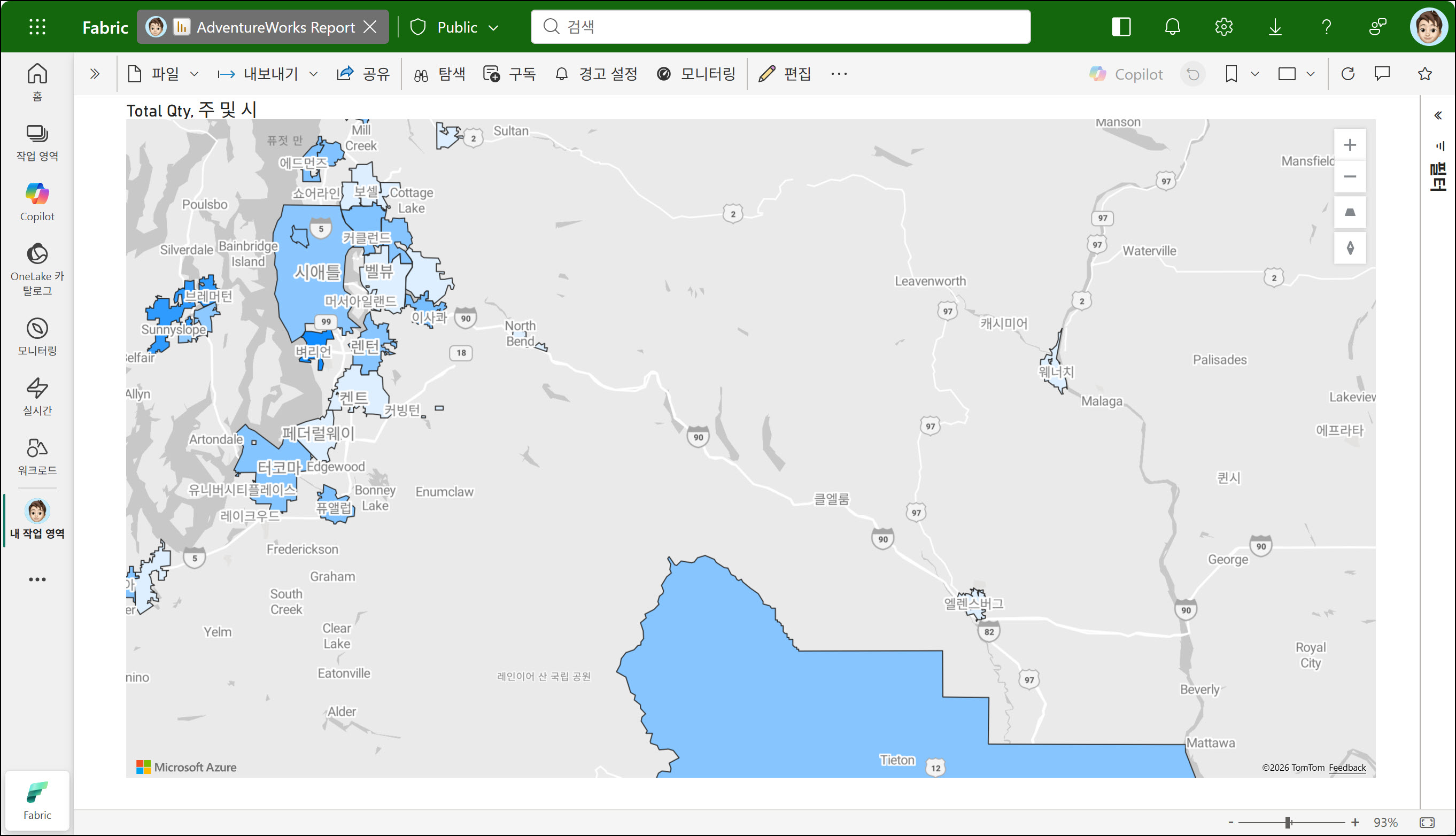Open the TomTom Feedback link
1456x836 pixels.
click(x=1346, y=768)
